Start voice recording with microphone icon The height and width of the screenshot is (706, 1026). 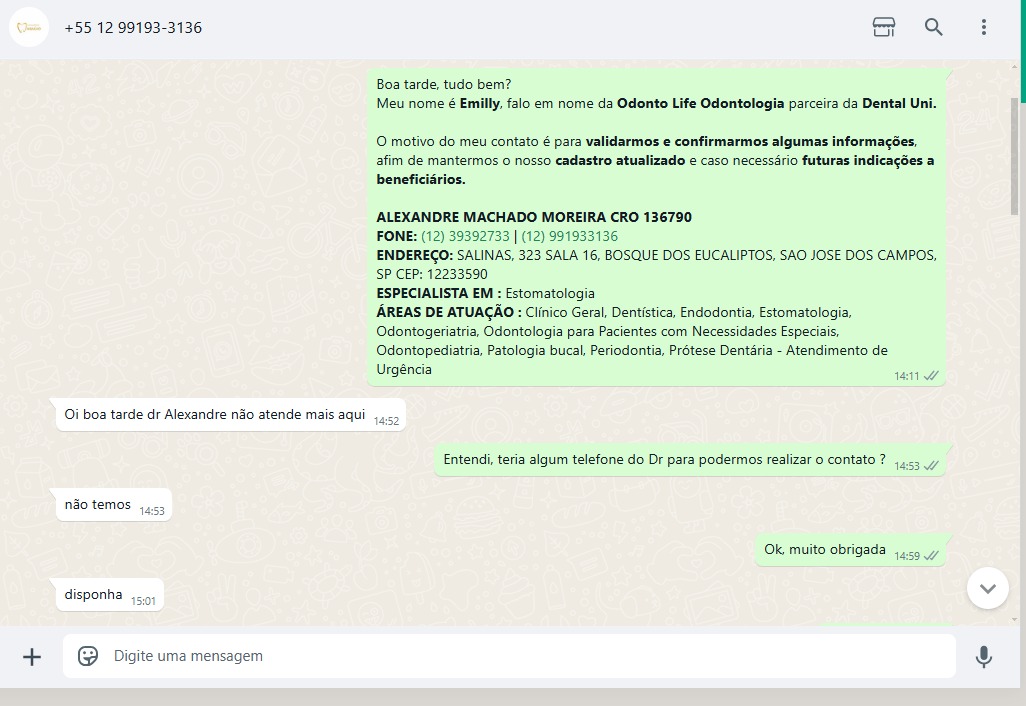click(983, 656)
